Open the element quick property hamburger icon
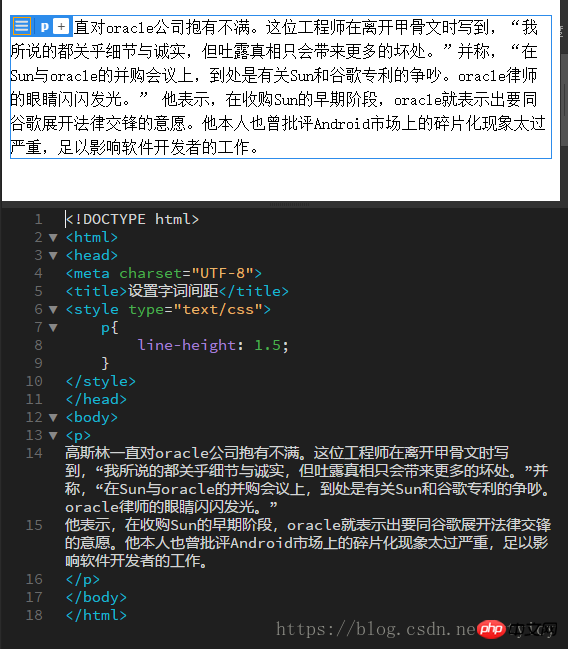This screenshot has width=568, height=649. 22,26
